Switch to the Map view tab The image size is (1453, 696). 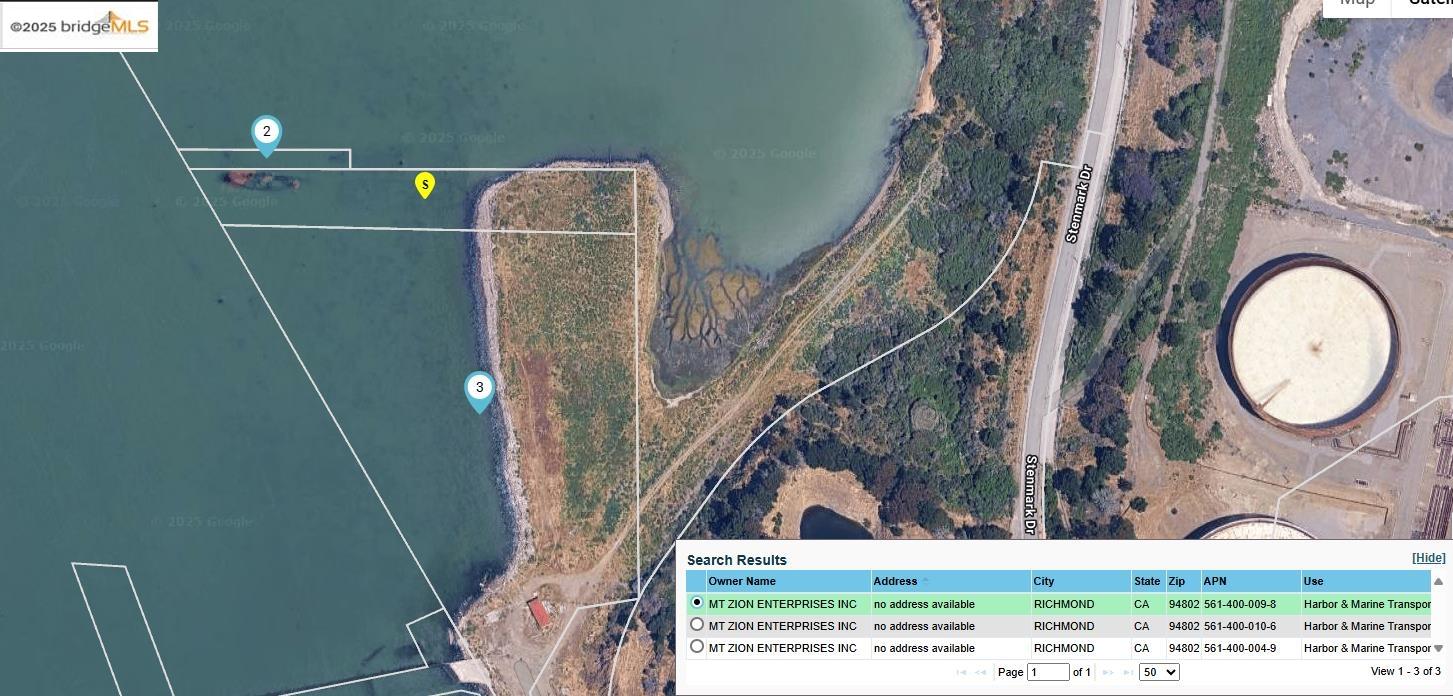pos(1357,4)
